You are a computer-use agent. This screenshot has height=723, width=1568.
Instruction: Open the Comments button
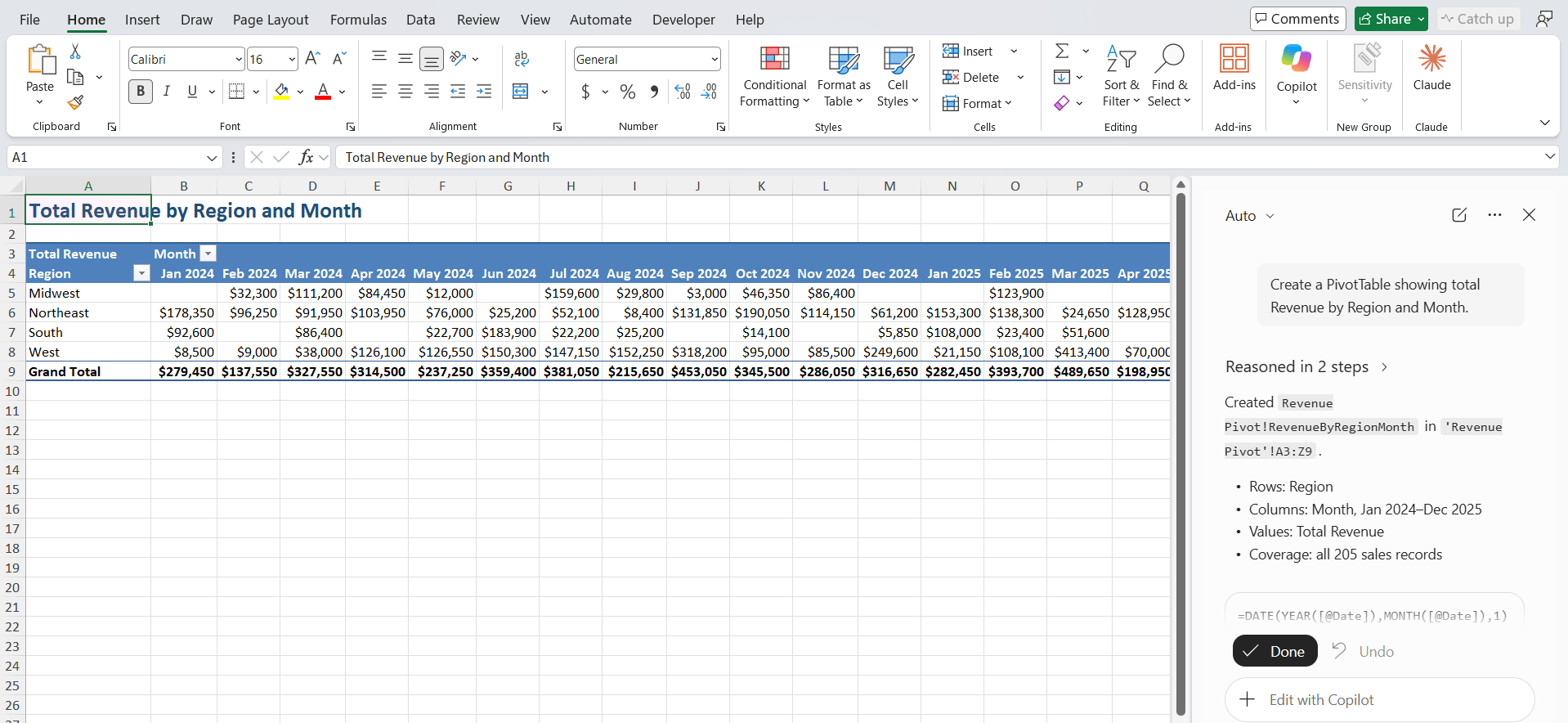pyautogui.click(x=1297, y=19)
